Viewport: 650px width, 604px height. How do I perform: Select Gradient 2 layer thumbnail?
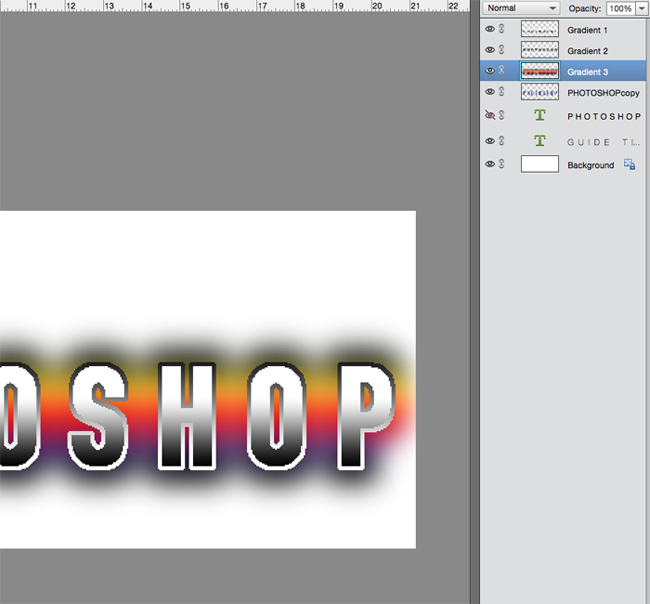[540, 50]
